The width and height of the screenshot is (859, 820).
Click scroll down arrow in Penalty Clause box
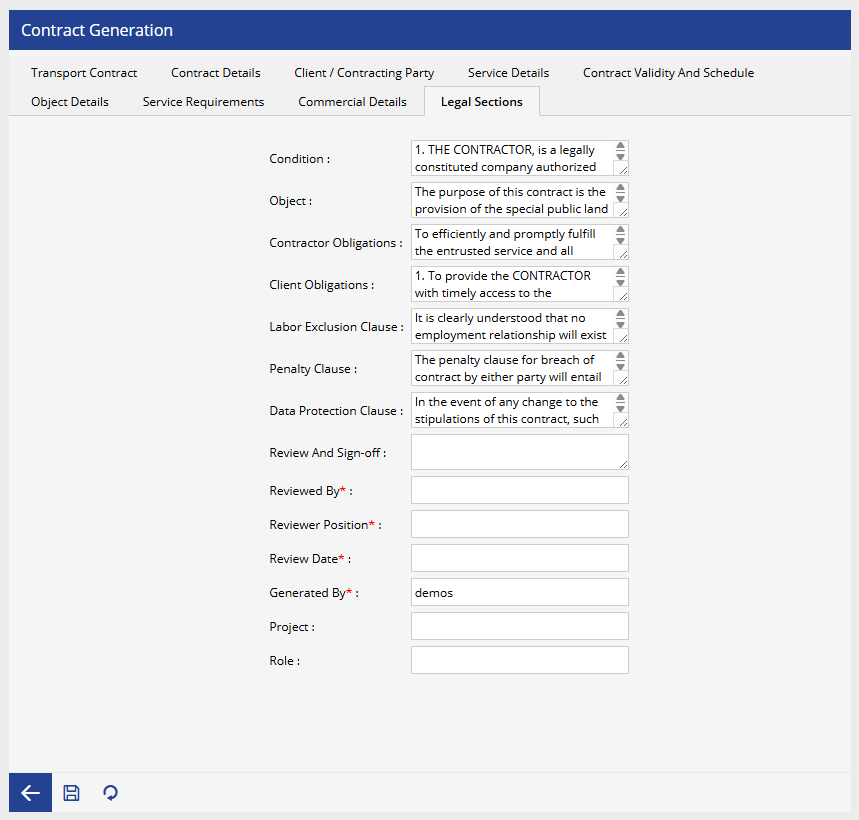[x=620, y=366]
